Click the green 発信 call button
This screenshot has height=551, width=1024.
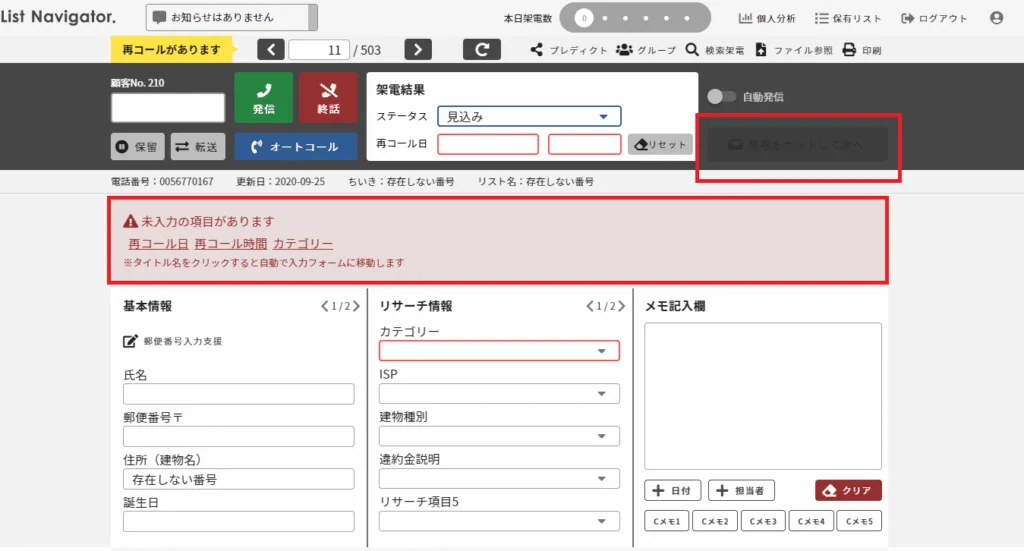pyautogui.click(x=263, y=98)
